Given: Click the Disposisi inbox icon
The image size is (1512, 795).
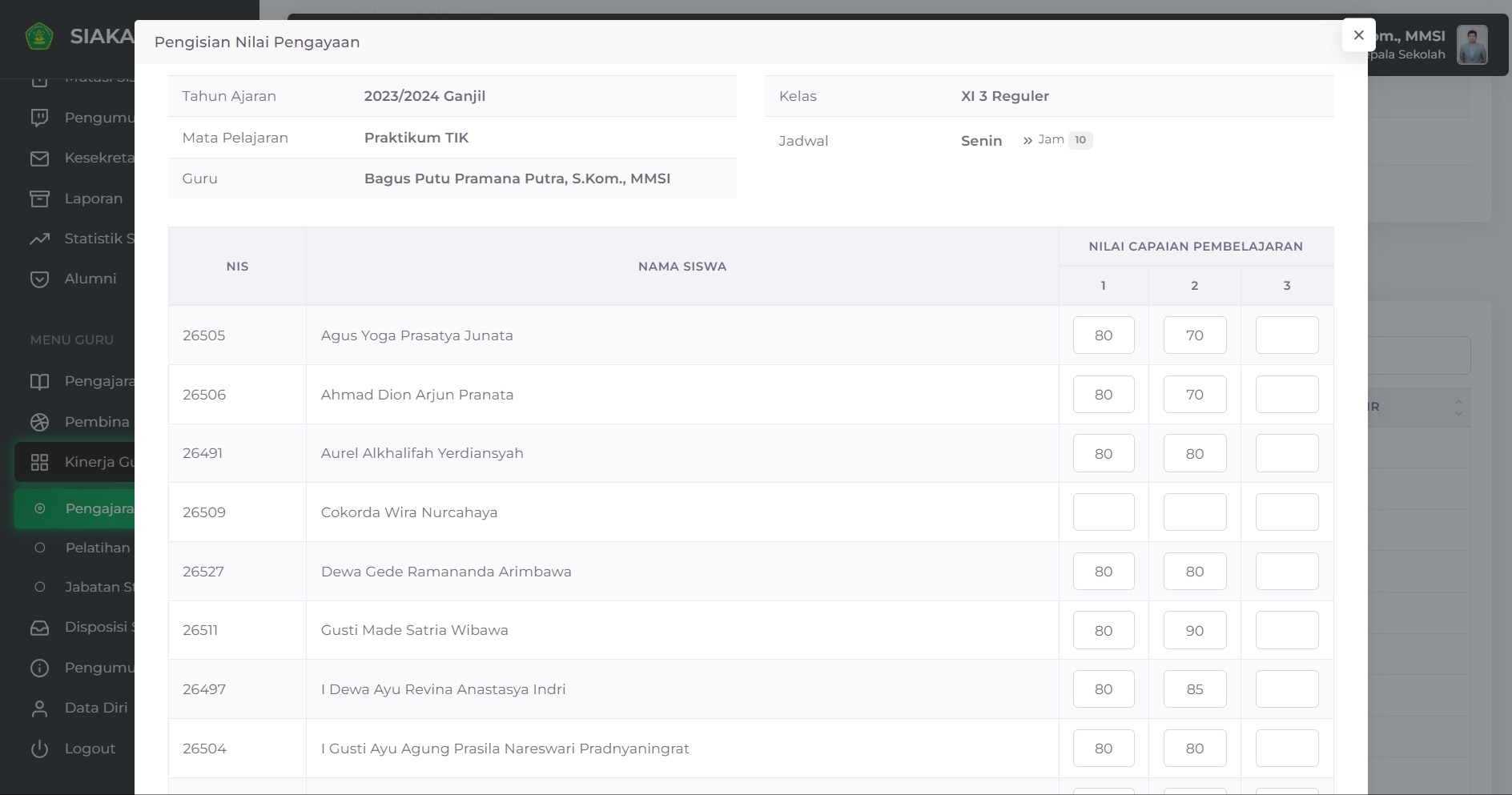Looking at the screenshot, I should (39, 628).
